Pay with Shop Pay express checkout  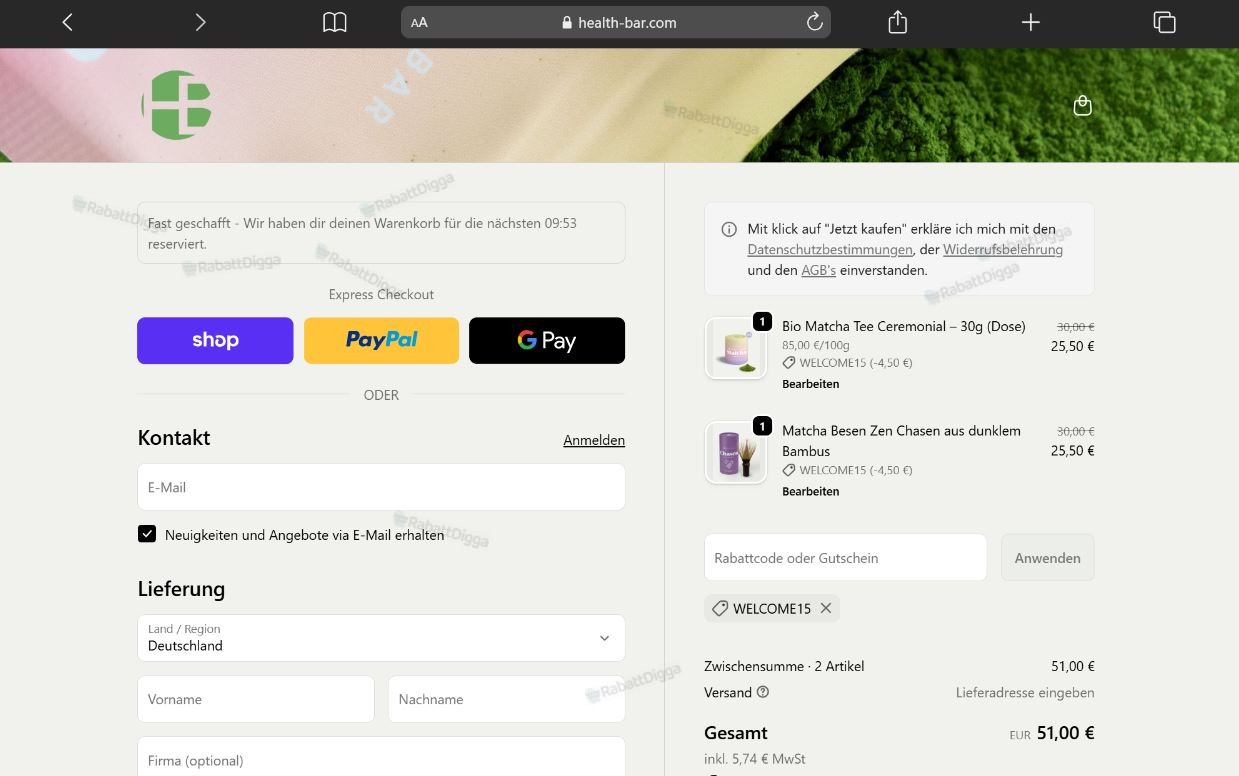[215, 340]
